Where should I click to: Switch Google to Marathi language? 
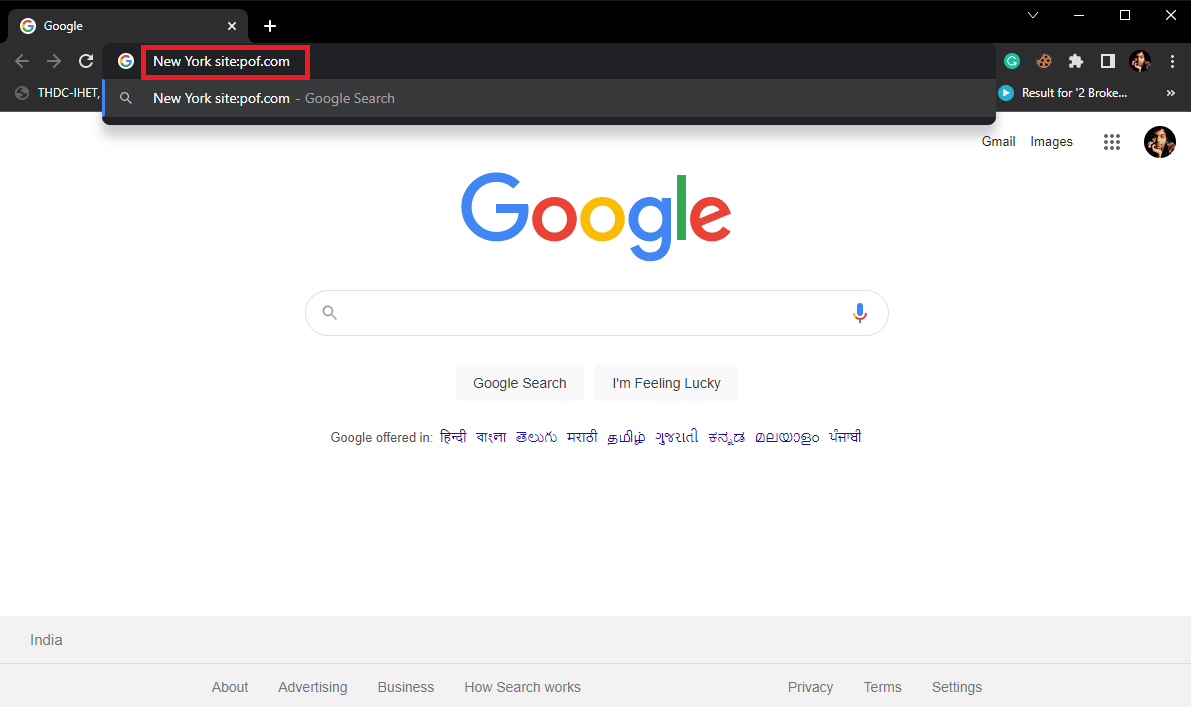point(582,437)
